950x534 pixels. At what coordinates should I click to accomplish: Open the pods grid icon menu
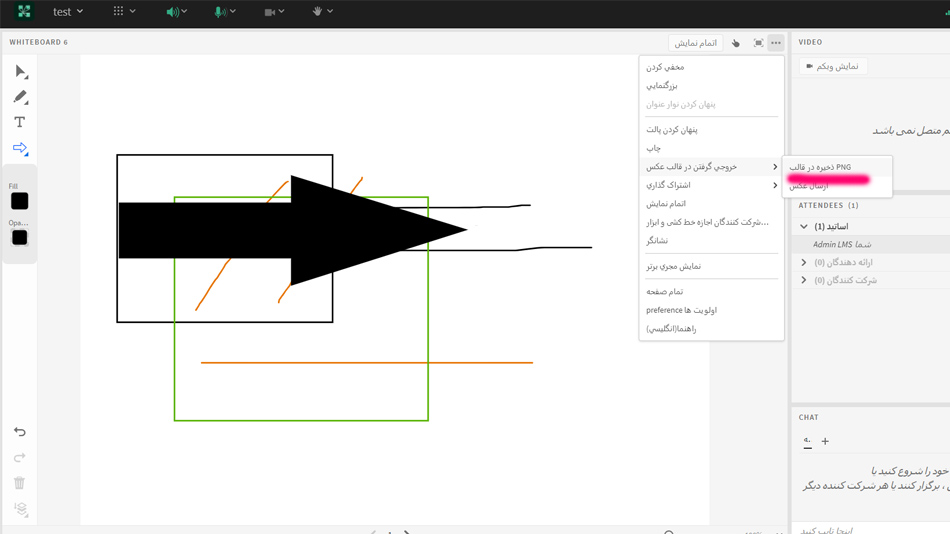[118, 11]
